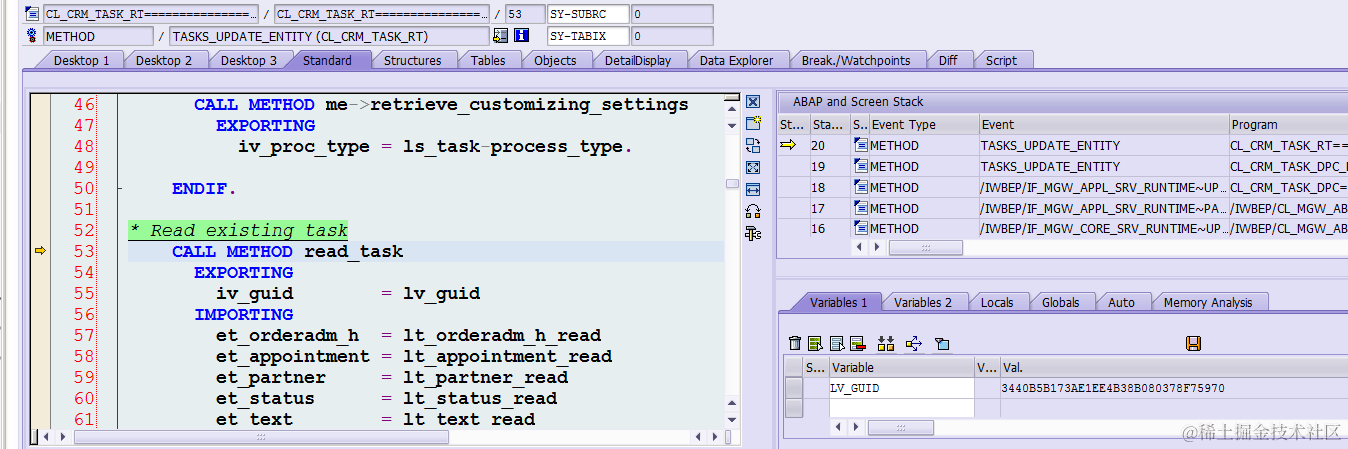Click the method icon in stack level 16 row
This screenshot has height=449, width=1348.
[861, 228]
